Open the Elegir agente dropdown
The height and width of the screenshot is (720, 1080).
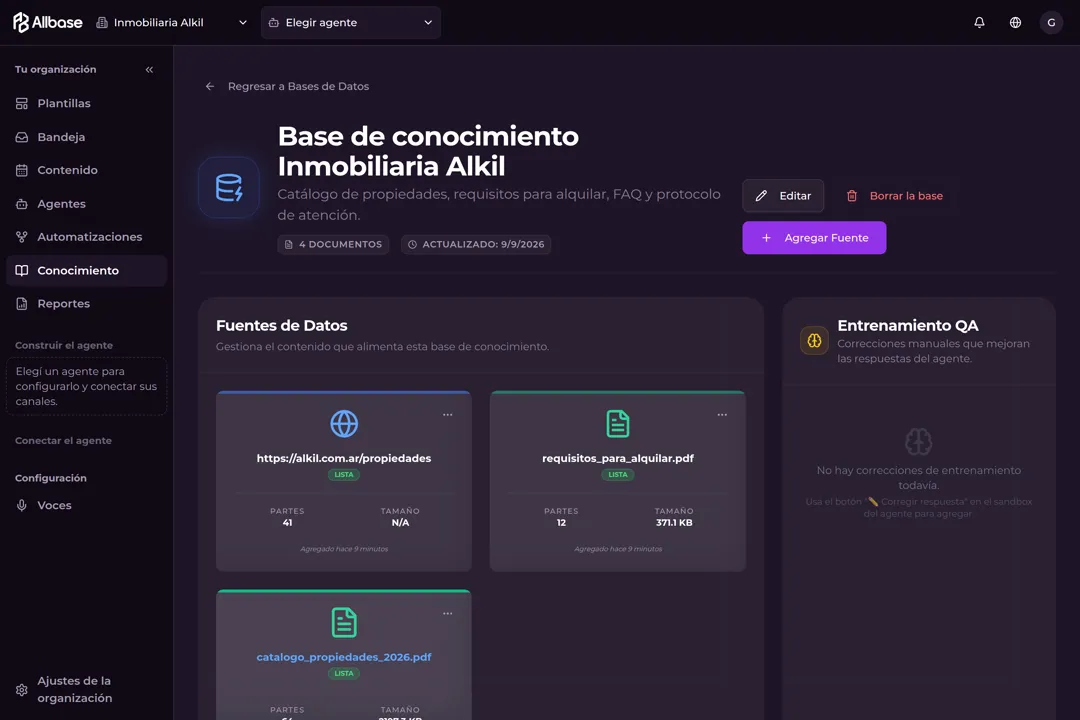click(351, 23)
